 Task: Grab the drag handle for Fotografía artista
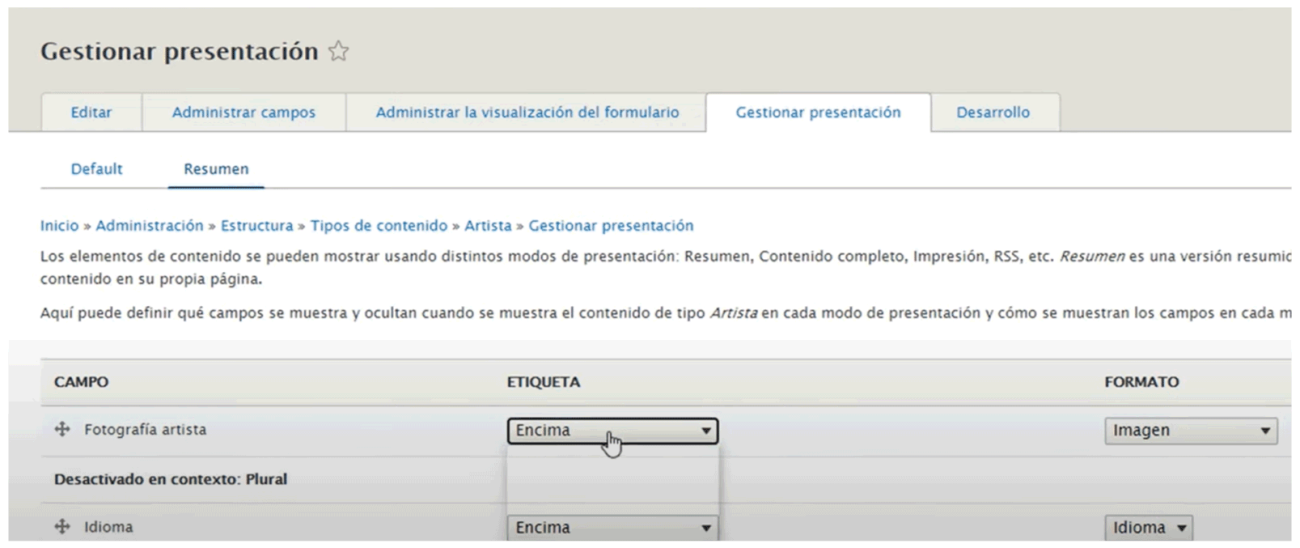(x=61, y=431)
